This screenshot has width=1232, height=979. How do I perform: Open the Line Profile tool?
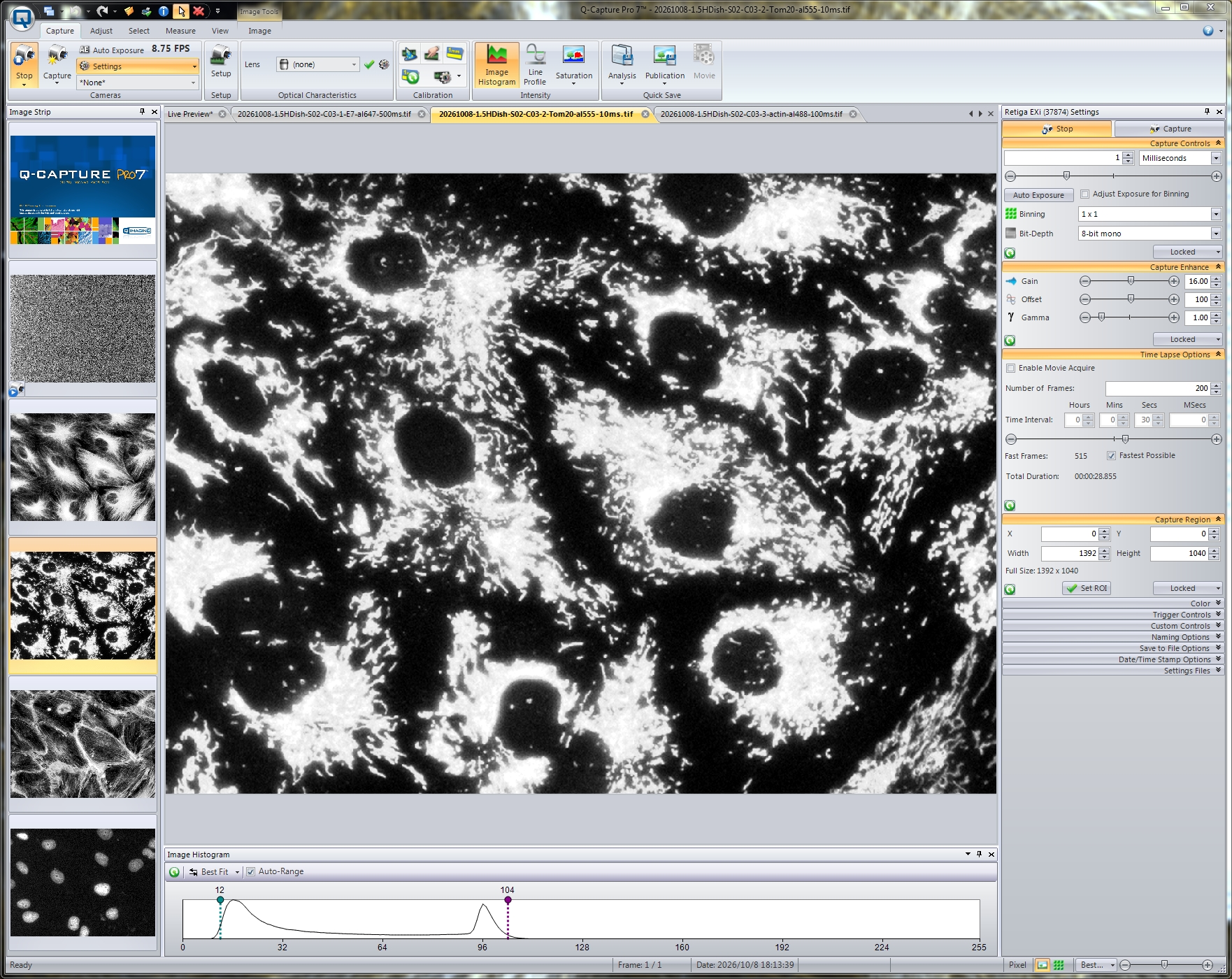point(535,65)
